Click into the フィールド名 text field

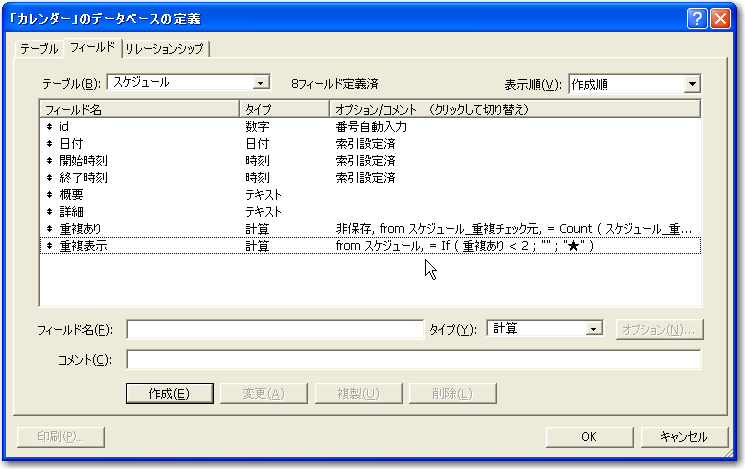click(x=275, y=329)
